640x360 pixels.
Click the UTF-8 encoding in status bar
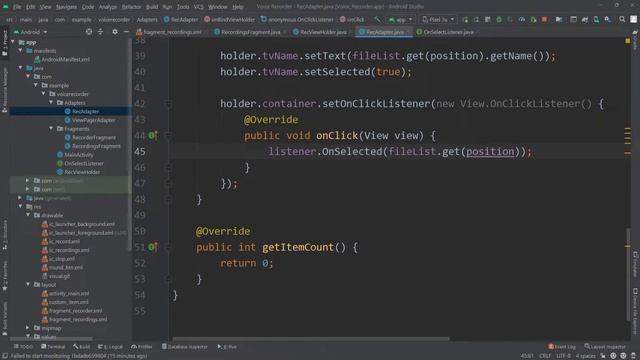pyautogui.click(x=563, y=356)
